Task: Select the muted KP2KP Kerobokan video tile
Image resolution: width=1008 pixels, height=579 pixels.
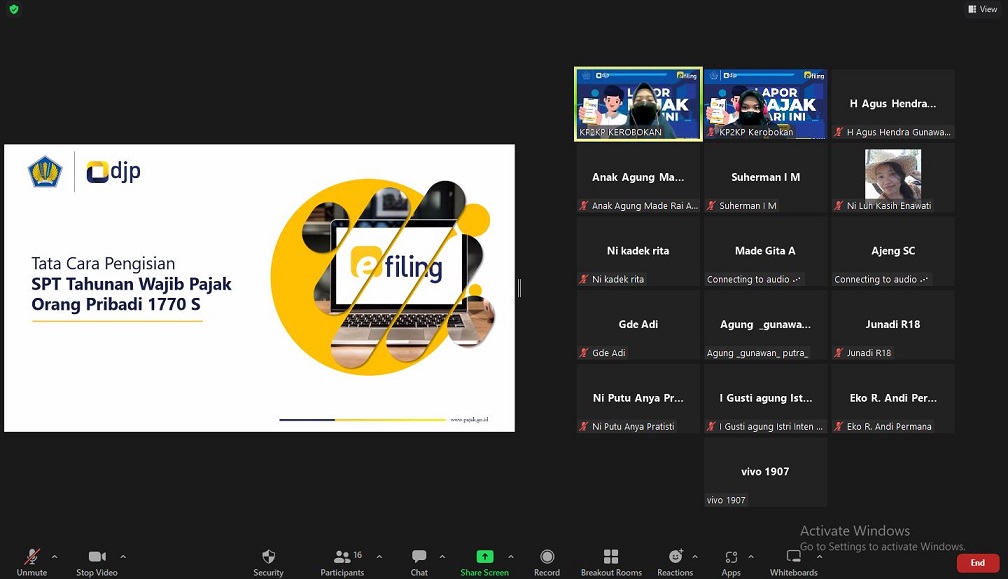Action: point(765,104)
